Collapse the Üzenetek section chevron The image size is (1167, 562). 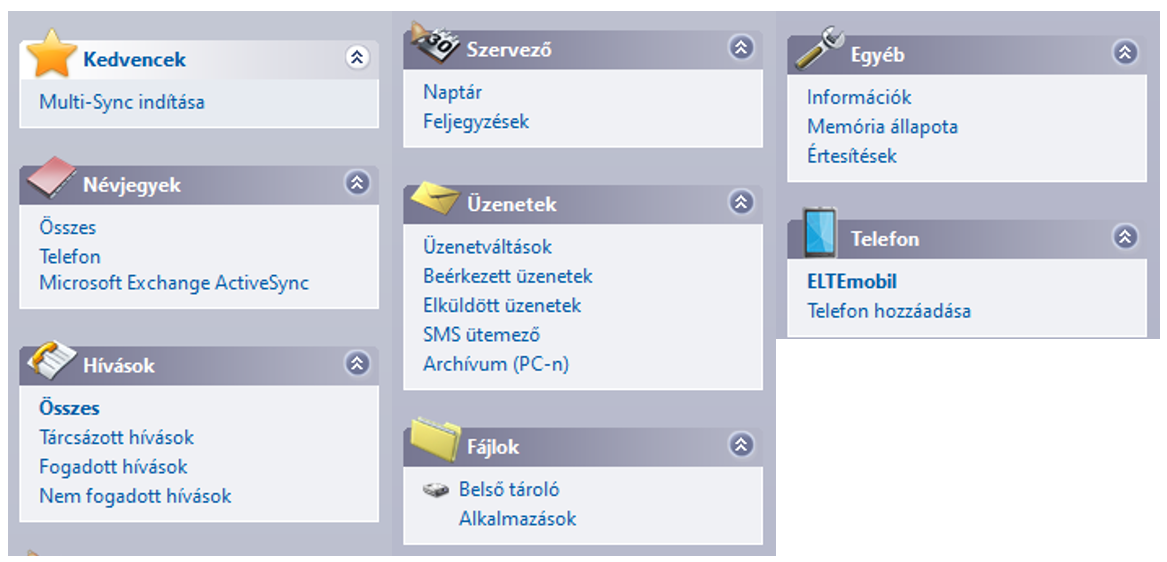741,201
